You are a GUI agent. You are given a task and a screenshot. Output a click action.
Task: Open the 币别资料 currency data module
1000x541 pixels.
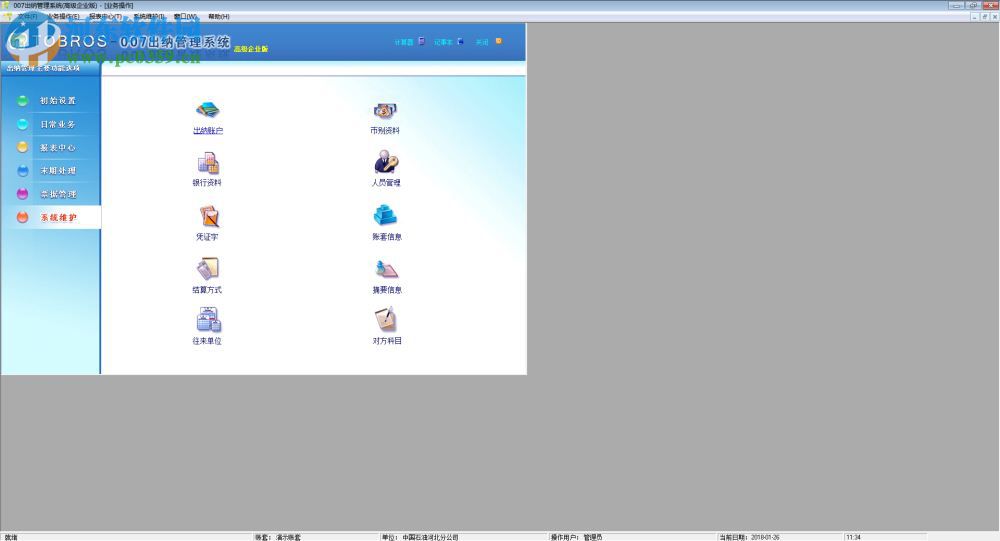coord(385,117)
